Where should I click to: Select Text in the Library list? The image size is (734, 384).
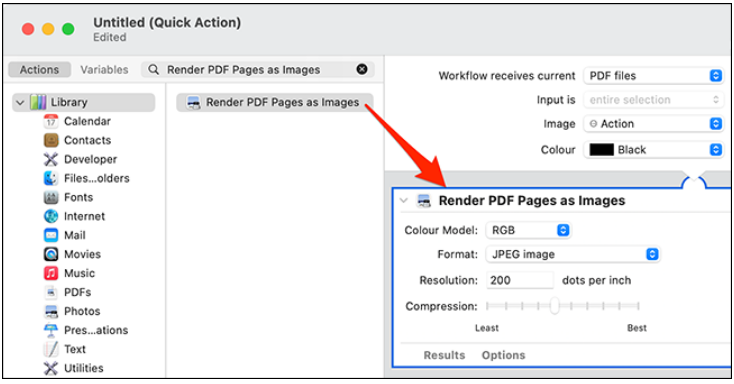(75, 349)
